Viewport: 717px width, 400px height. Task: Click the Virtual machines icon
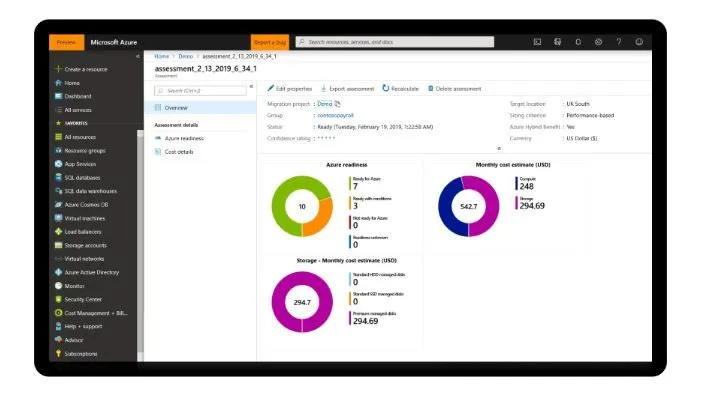click(58, 218)
